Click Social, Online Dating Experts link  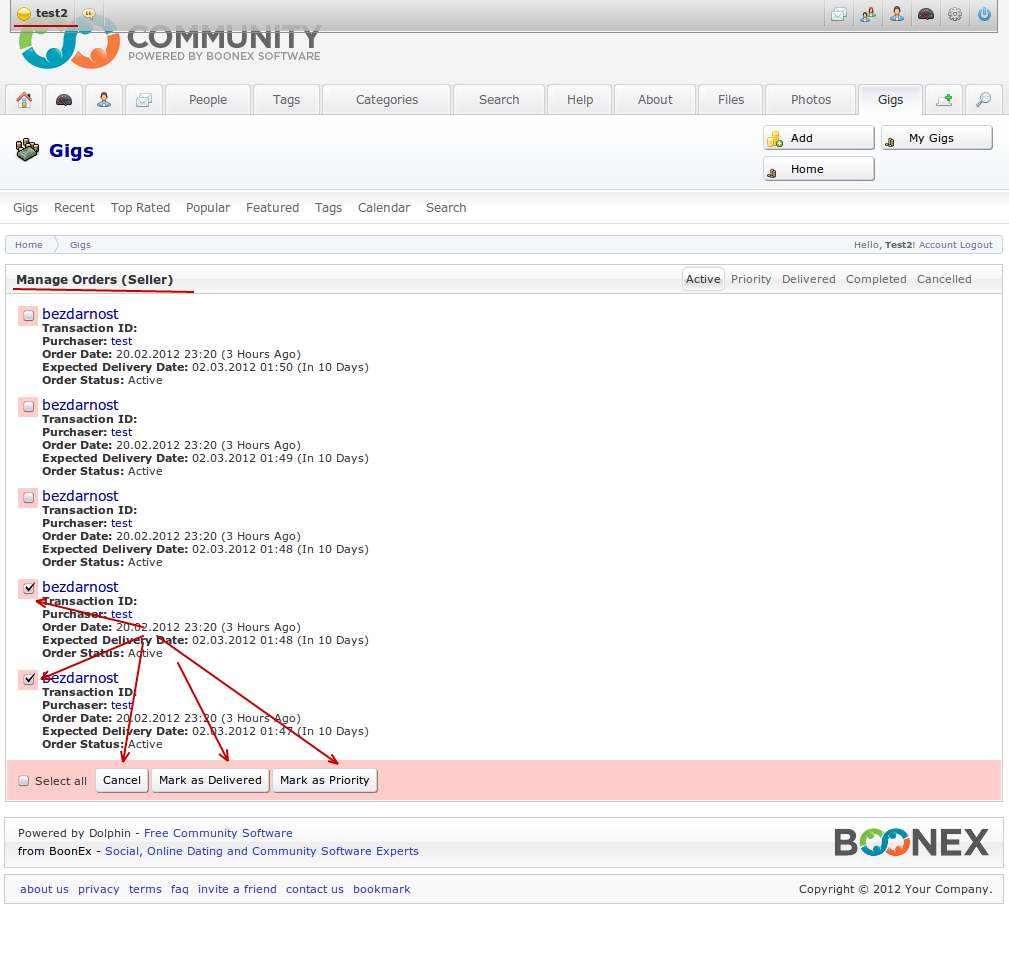(x=262, y=851)
